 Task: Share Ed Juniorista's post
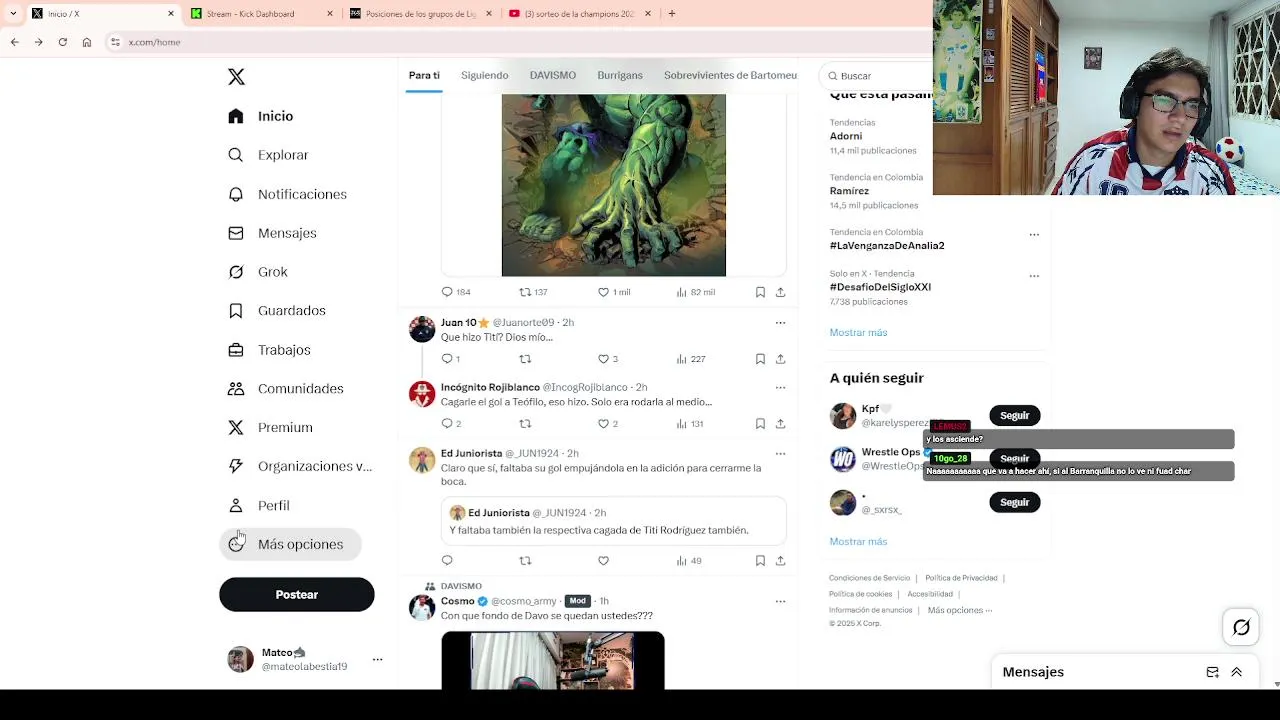[780, 561]
